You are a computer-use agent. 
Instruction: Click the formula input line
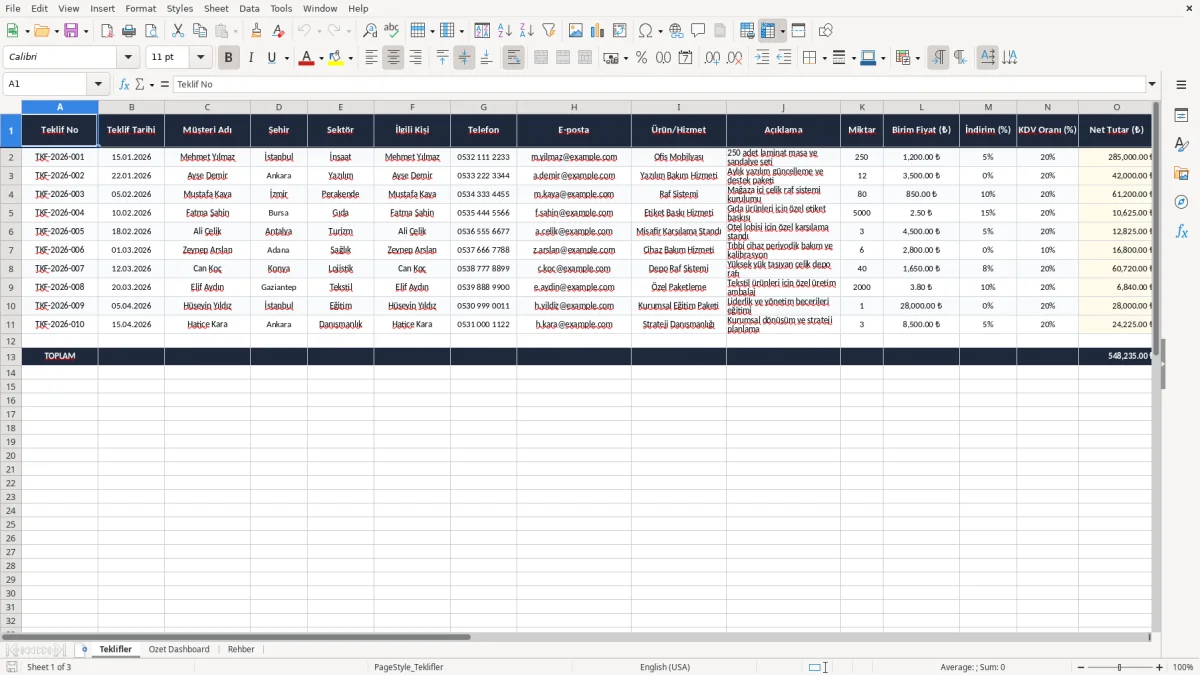pos(659,85)
